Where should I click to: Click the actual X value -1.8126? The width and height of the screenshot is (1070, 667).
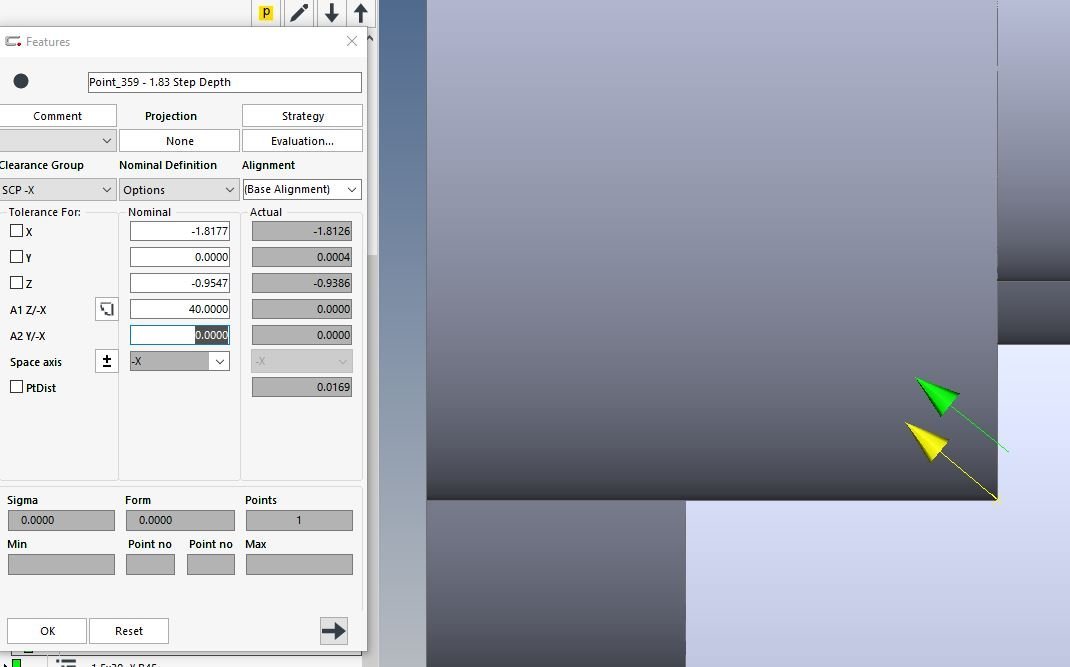(x=302, y=231)
